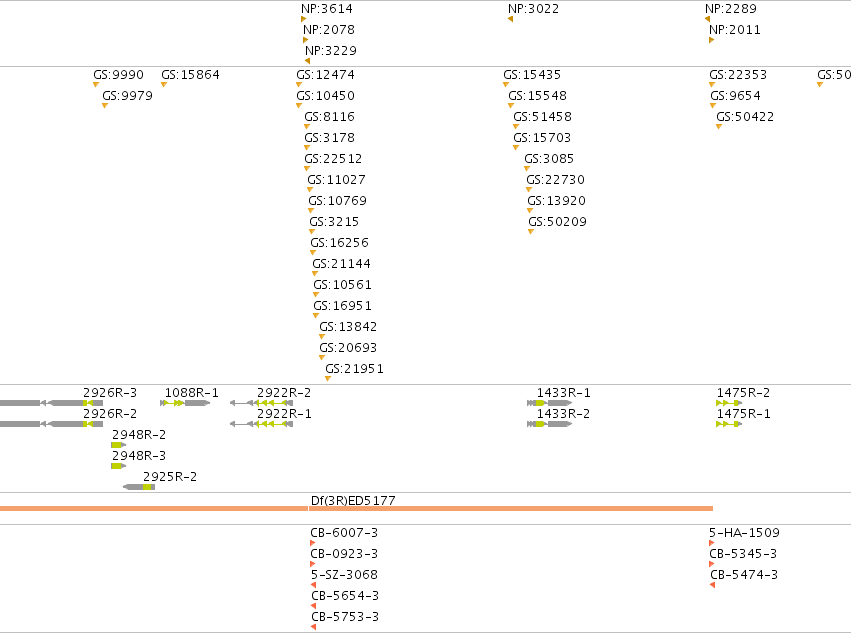Click the 1433R-2 gene glyph
This screenshot has width=851, height=633.
(549, 424)
